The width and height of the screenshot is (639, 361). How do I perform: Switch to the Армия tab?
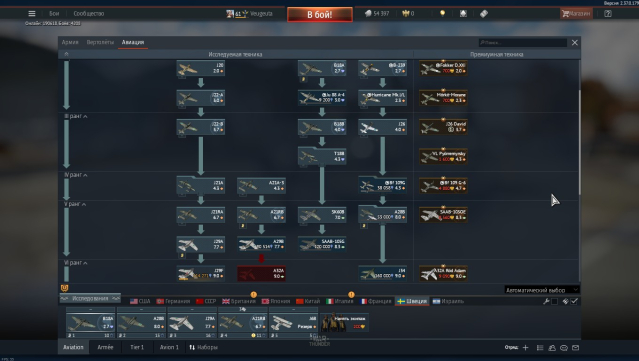coord(70,42)
